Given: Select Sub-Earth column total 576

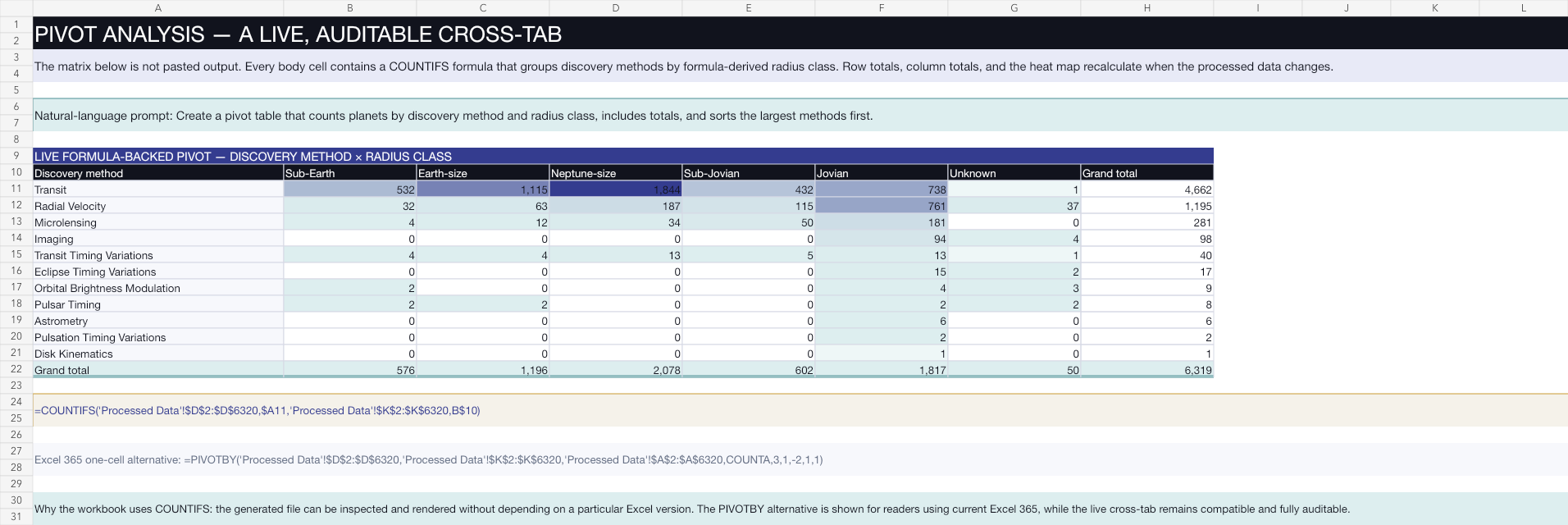Looking at the screenshot, I should pyautogui.click(x=350, y=370).
